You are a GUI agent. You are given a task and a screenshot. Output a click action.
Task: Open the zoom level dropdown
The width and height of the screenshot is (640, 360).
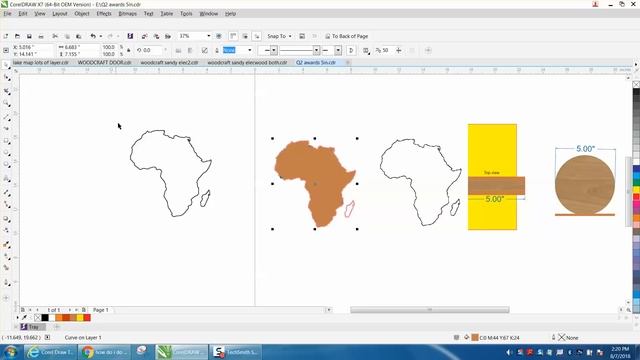[209, 36]
